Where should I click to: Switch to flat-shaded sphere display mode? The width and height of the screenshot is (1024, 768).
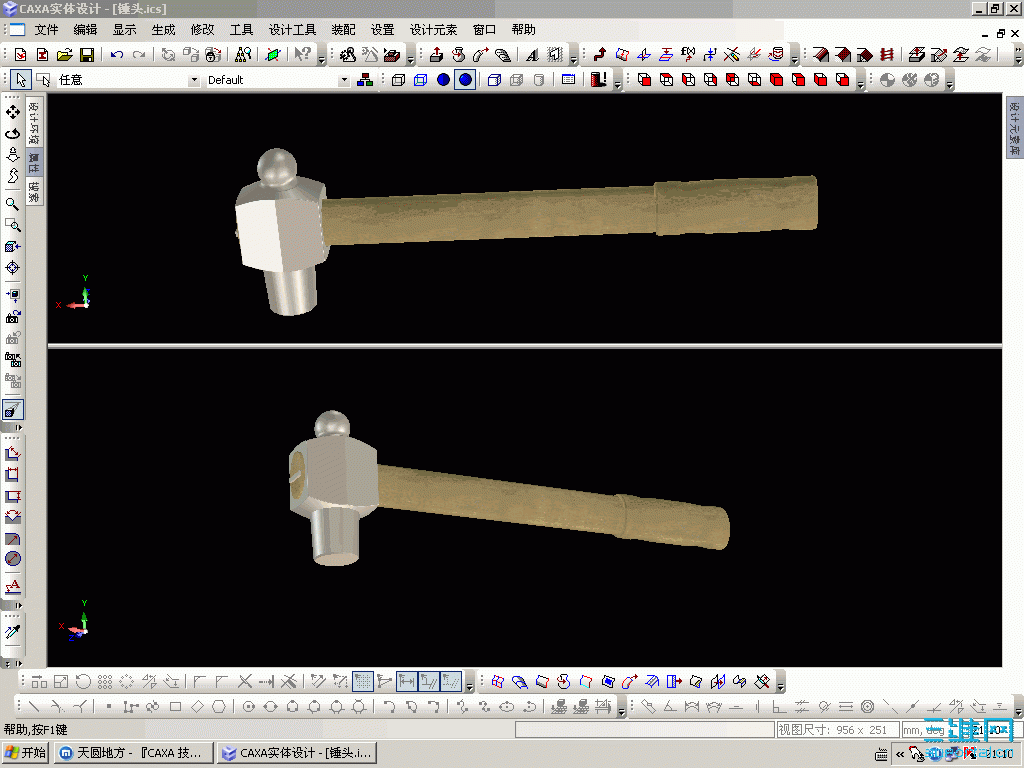[443, 80]
